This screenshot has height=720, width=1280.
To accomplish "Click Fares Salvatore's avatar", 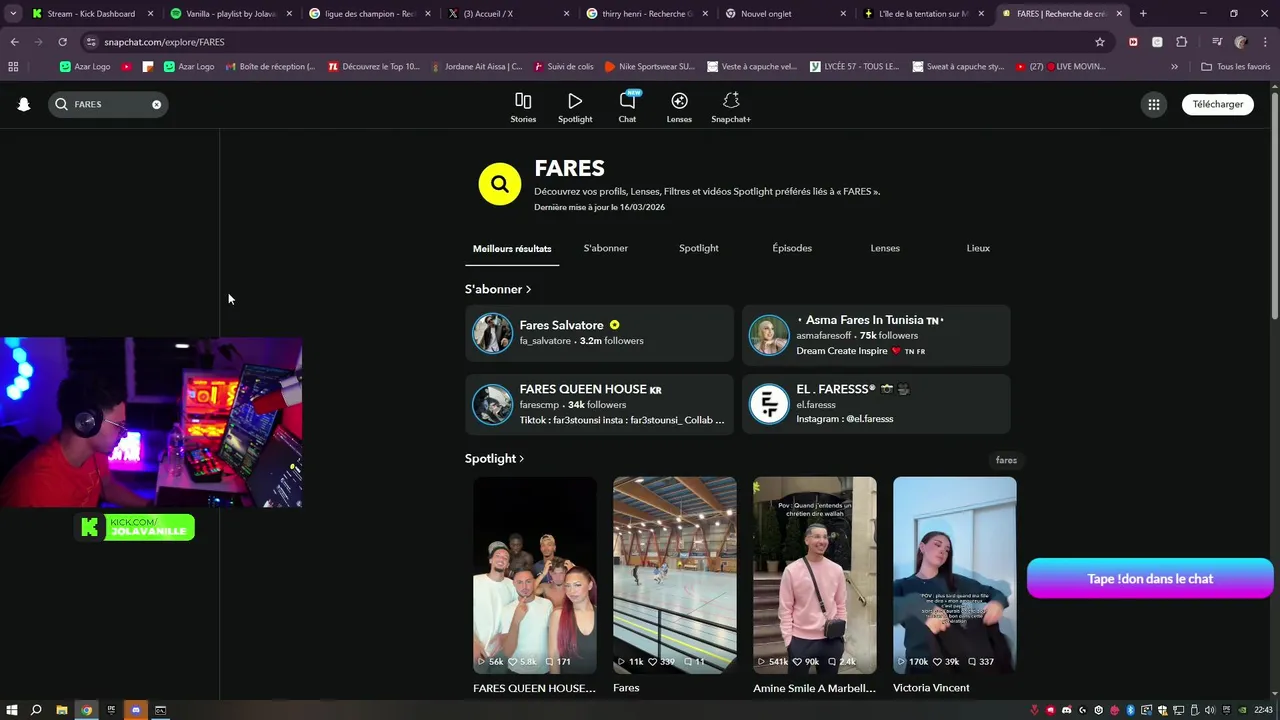I will (x=492, y=334).
